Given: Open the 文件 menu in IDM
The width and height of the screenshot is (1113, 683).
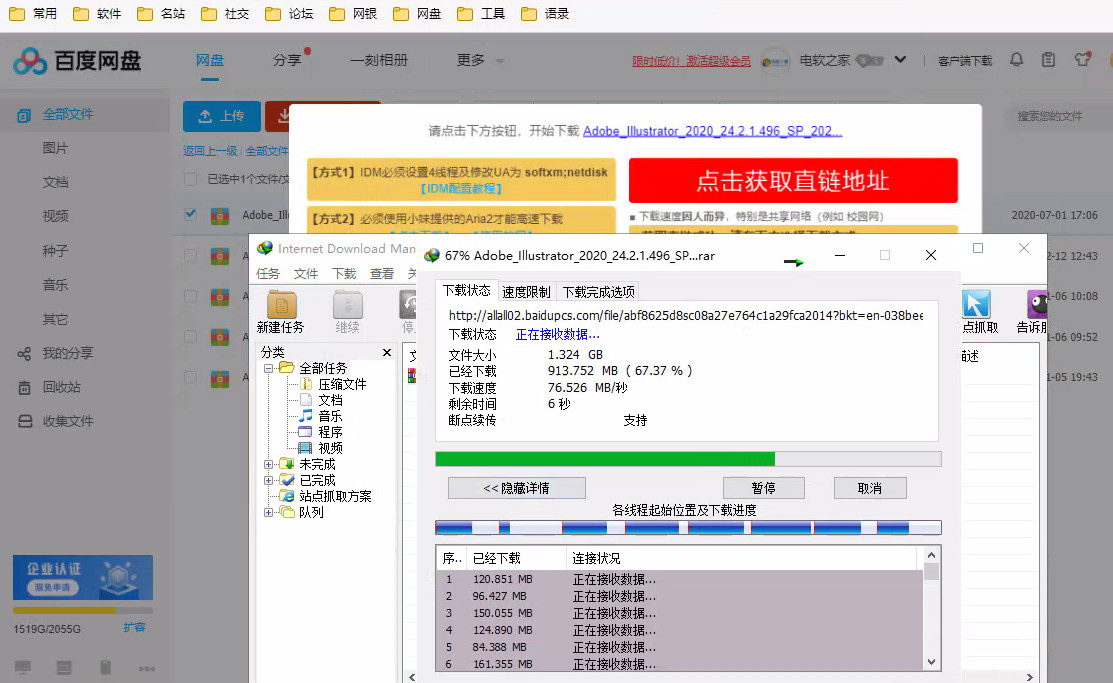Looking at the screenshot, I should 306,273.
